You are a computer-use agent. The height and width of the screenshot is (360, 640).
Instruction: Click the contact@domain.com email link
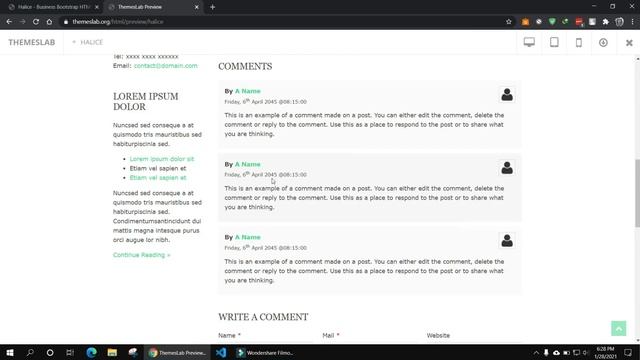(x=165, y=66)
